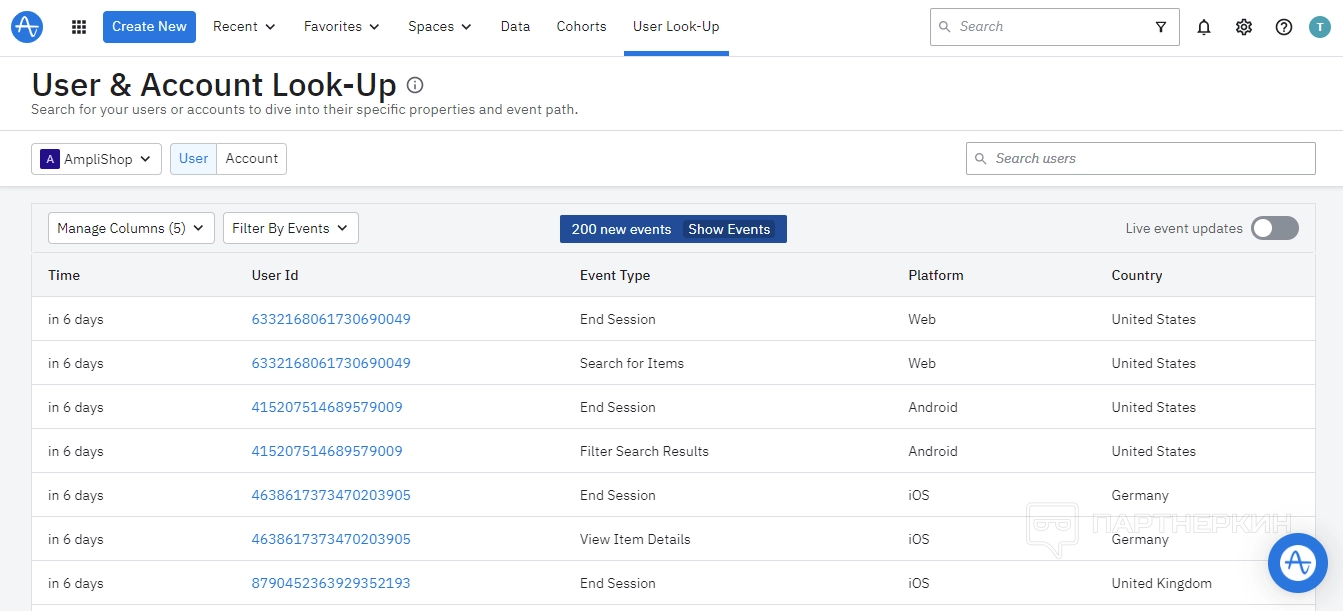Open the user profile avatar
The height and width of the screenshot is (611, 1343).
(x=1319, y=27)
